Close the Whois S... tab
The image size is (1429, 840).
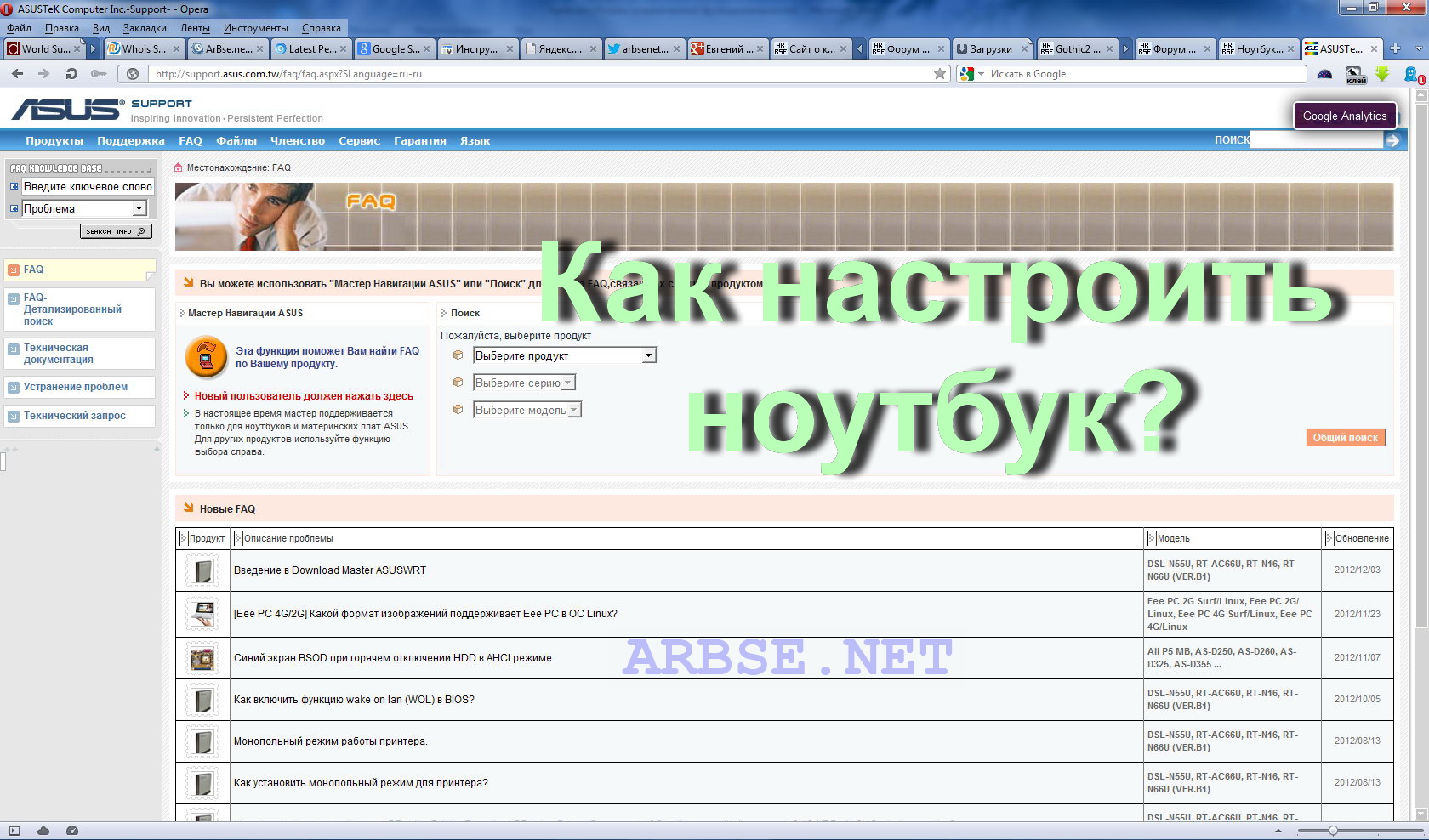[x=176, y=49]
